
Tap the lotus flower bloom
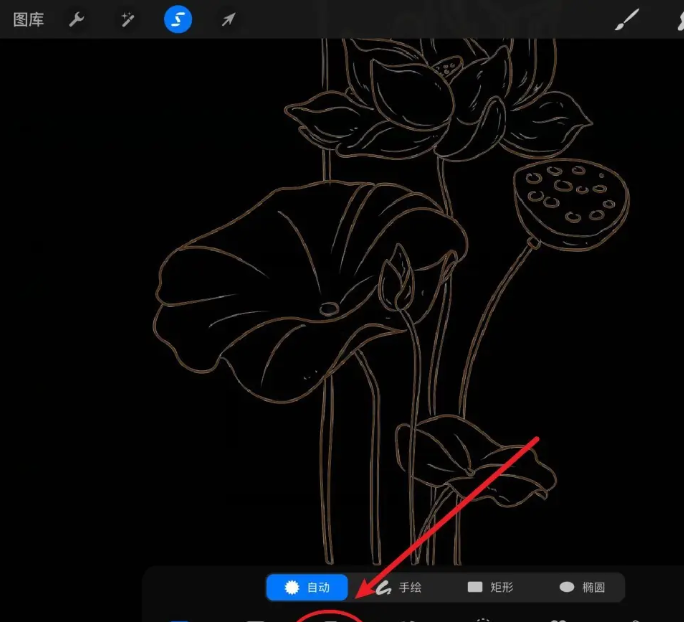click(438, 100)
